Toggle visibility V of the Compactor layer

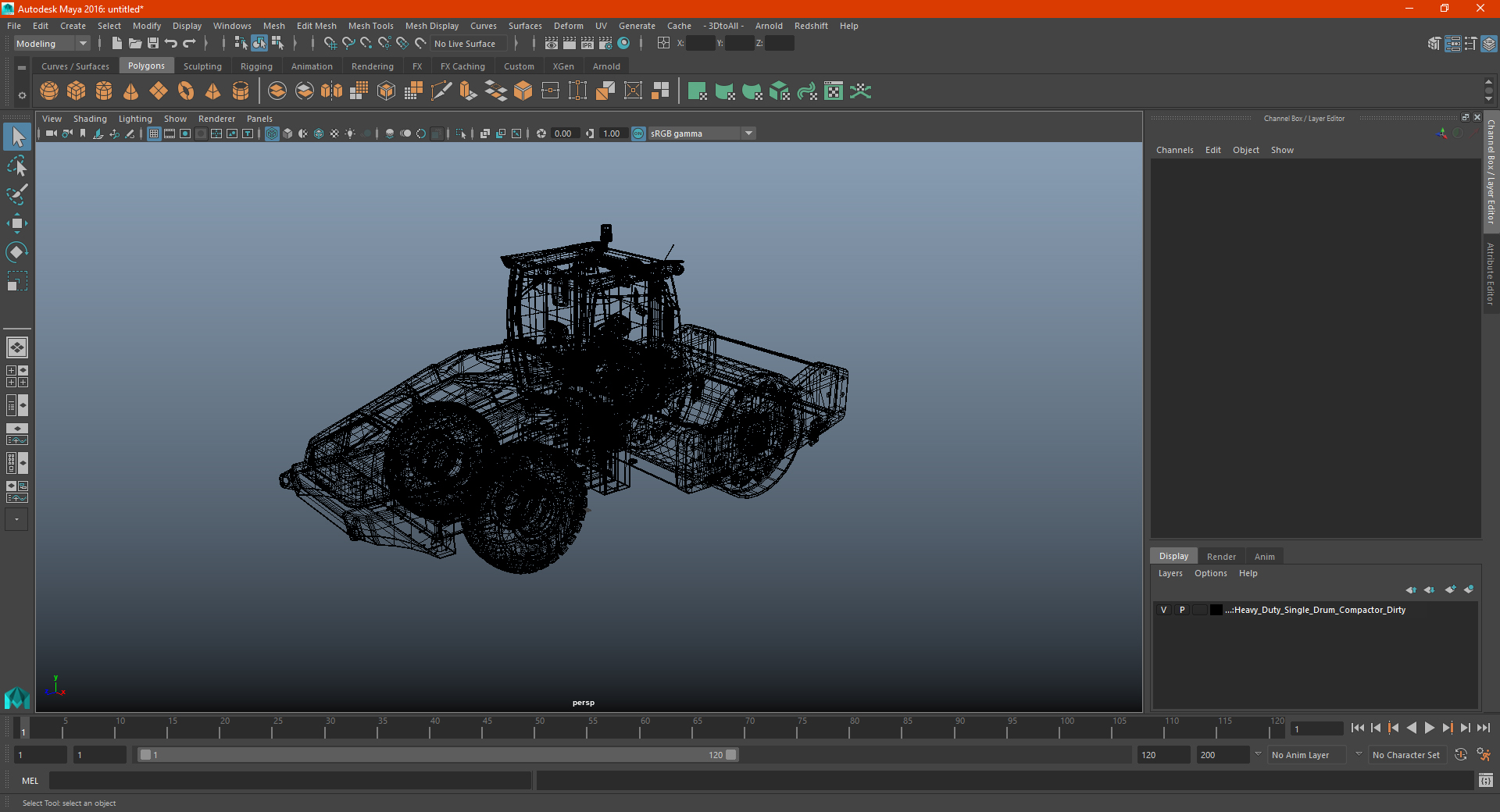1163,610
